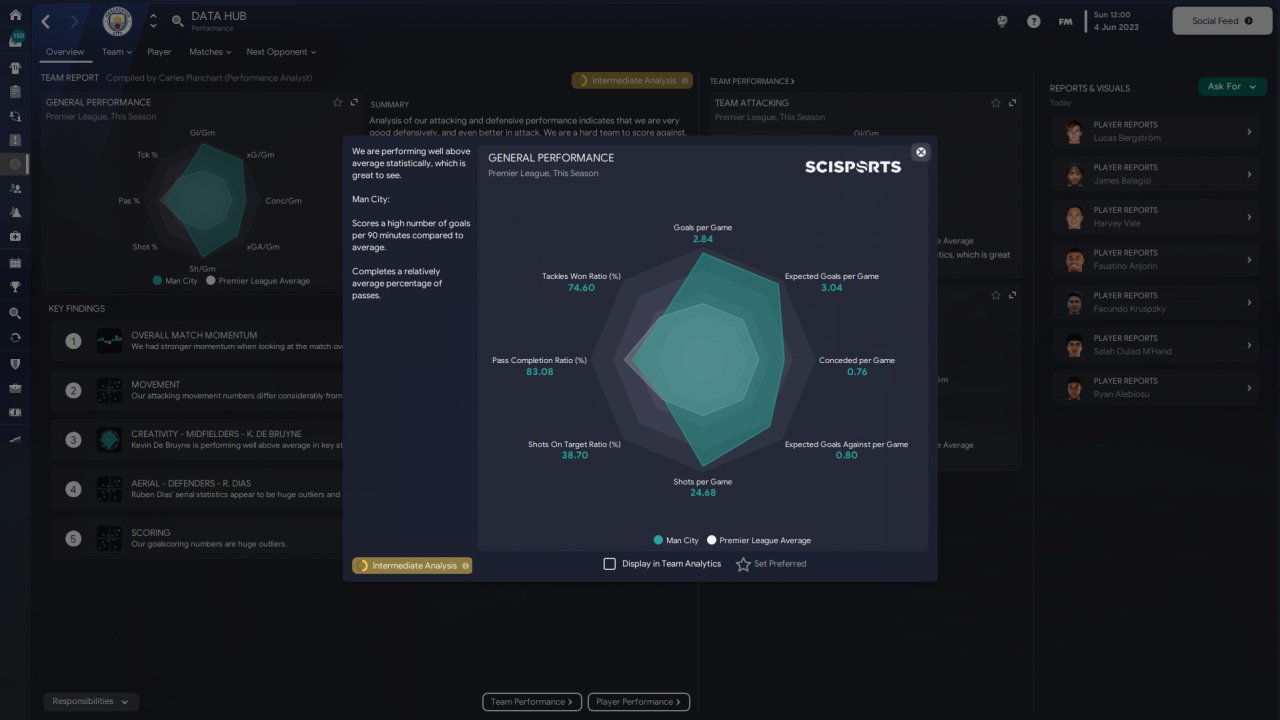This screenshot has height=720, width=1280.
Task: Open the Transfers arrows icon in sidebar
Action: click(15, 337)
